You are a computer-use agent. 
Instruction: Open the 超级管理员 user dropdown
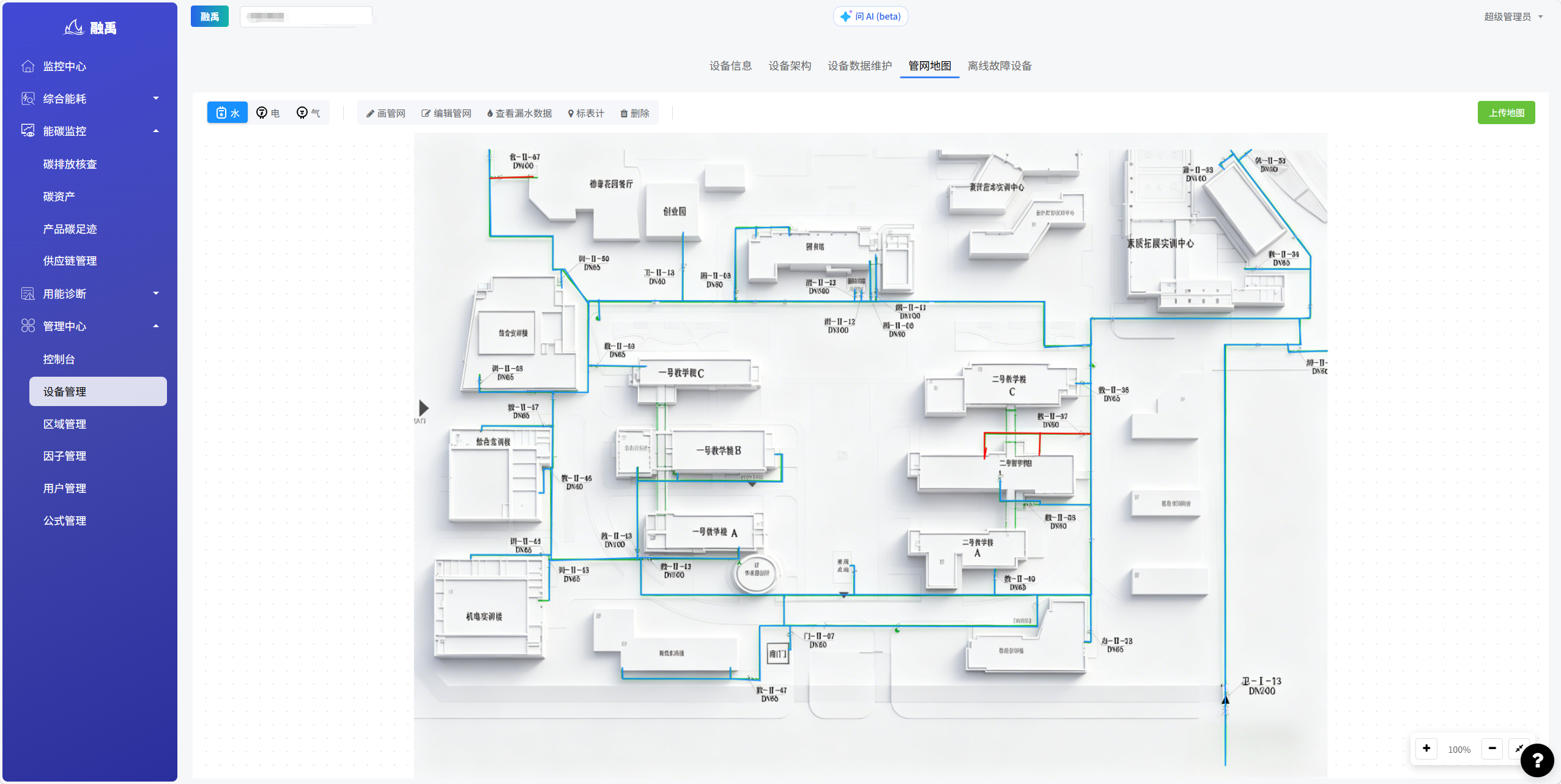click(1513, 17)
